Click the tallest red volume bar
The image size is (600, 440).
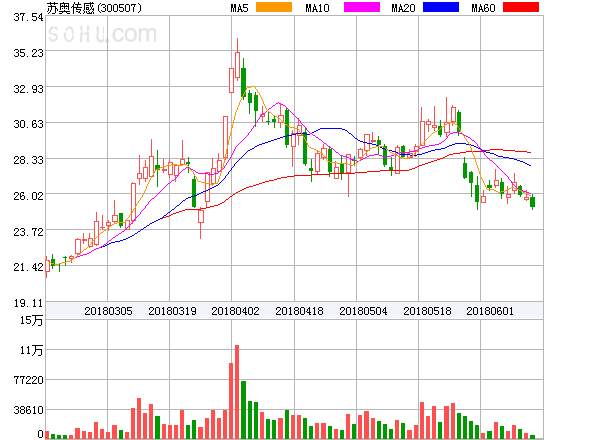(237, 392)
